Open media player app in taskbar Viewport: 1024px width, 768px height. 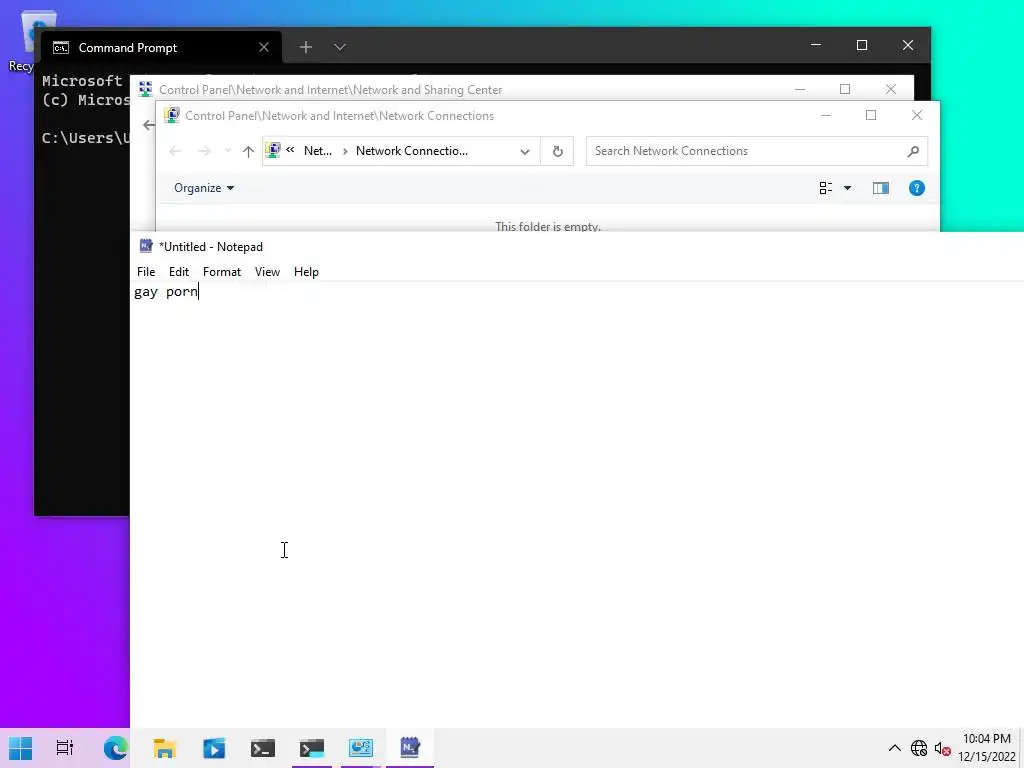coord(214,748)
